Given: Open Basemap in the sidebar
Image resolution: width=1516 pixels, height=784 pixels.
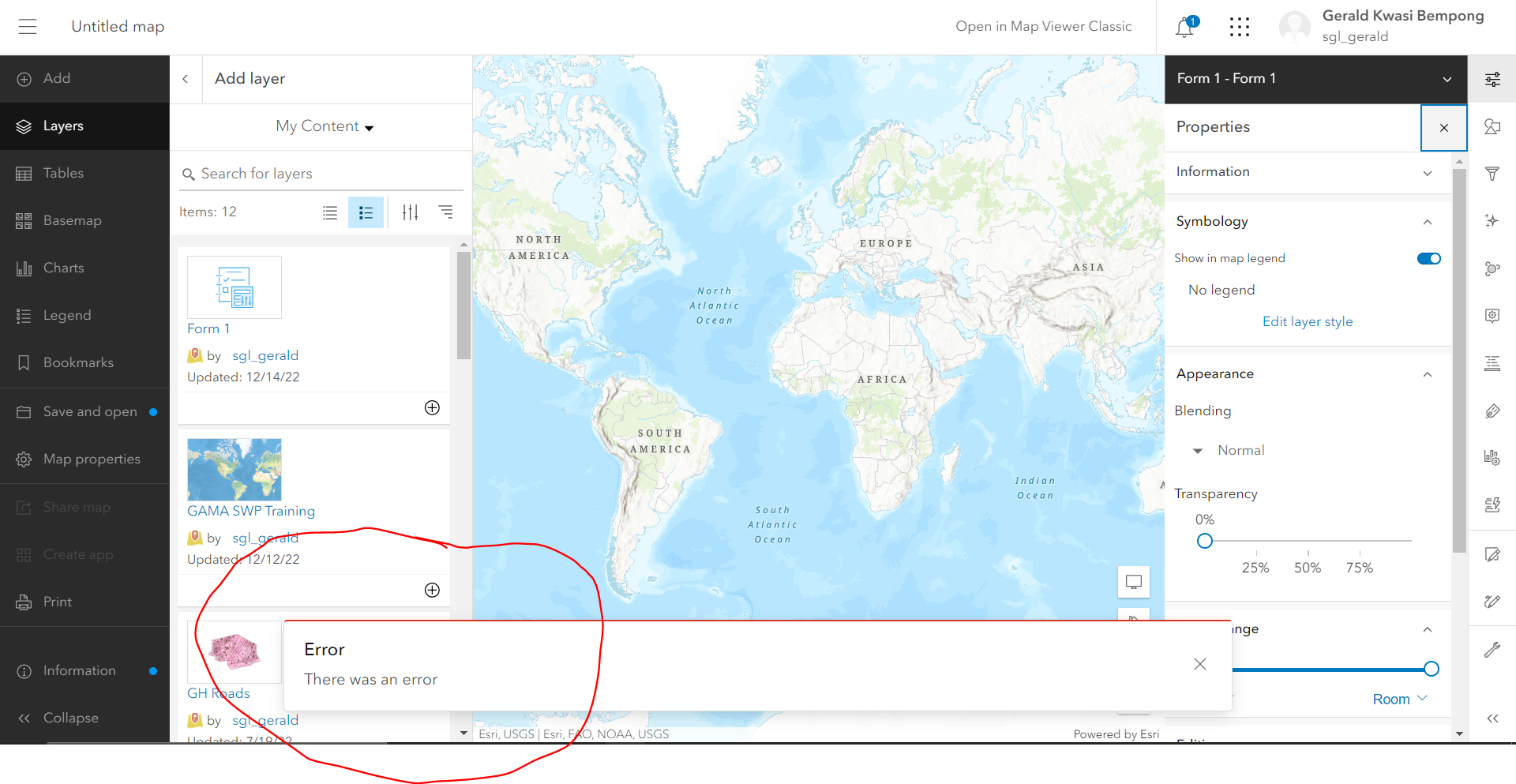Looking at the screenshot, I should point(84,221).
